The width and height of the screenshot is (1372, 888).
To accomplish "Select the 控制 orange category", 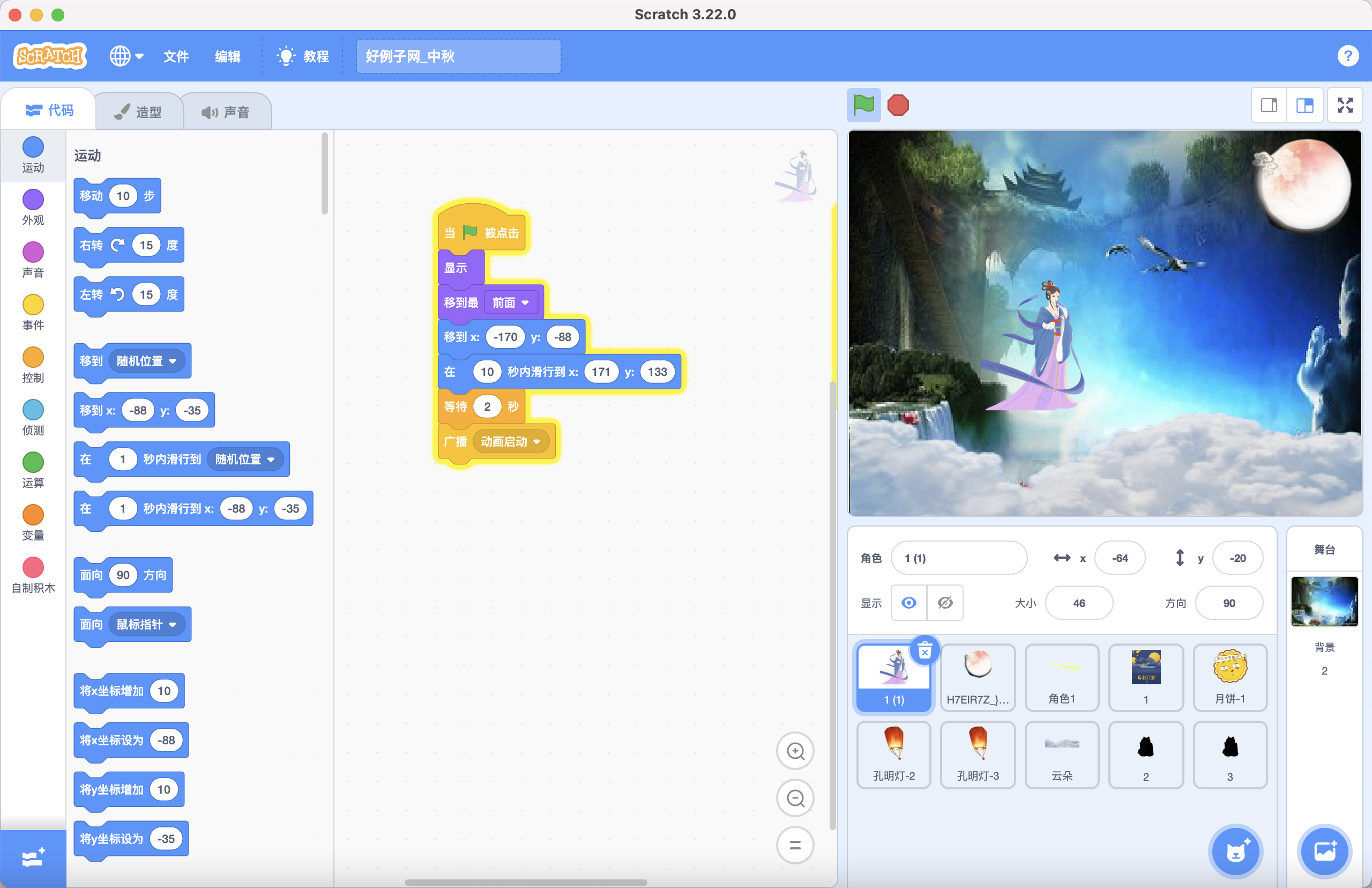I will (x=33, y=365).
